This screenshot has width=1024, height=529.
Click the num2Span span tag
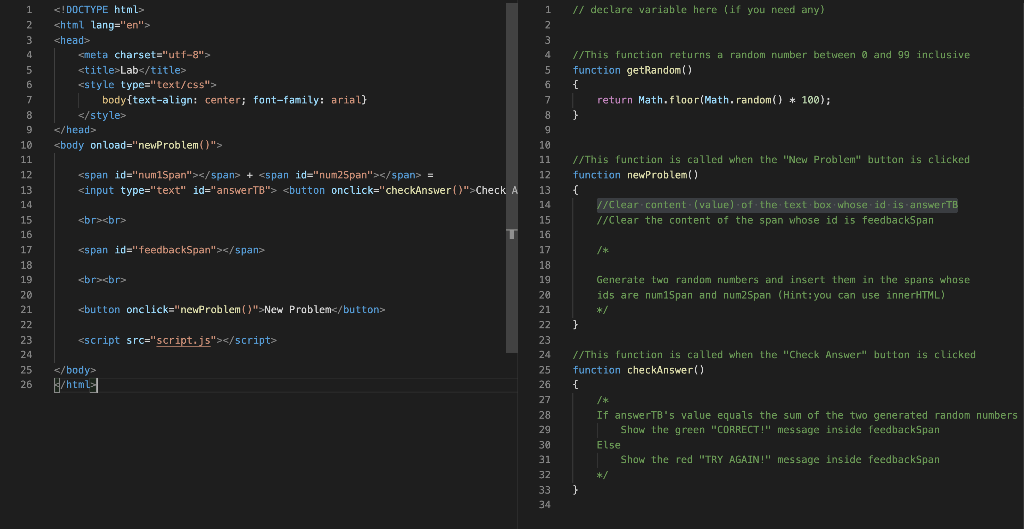click(x=340, y=175)
